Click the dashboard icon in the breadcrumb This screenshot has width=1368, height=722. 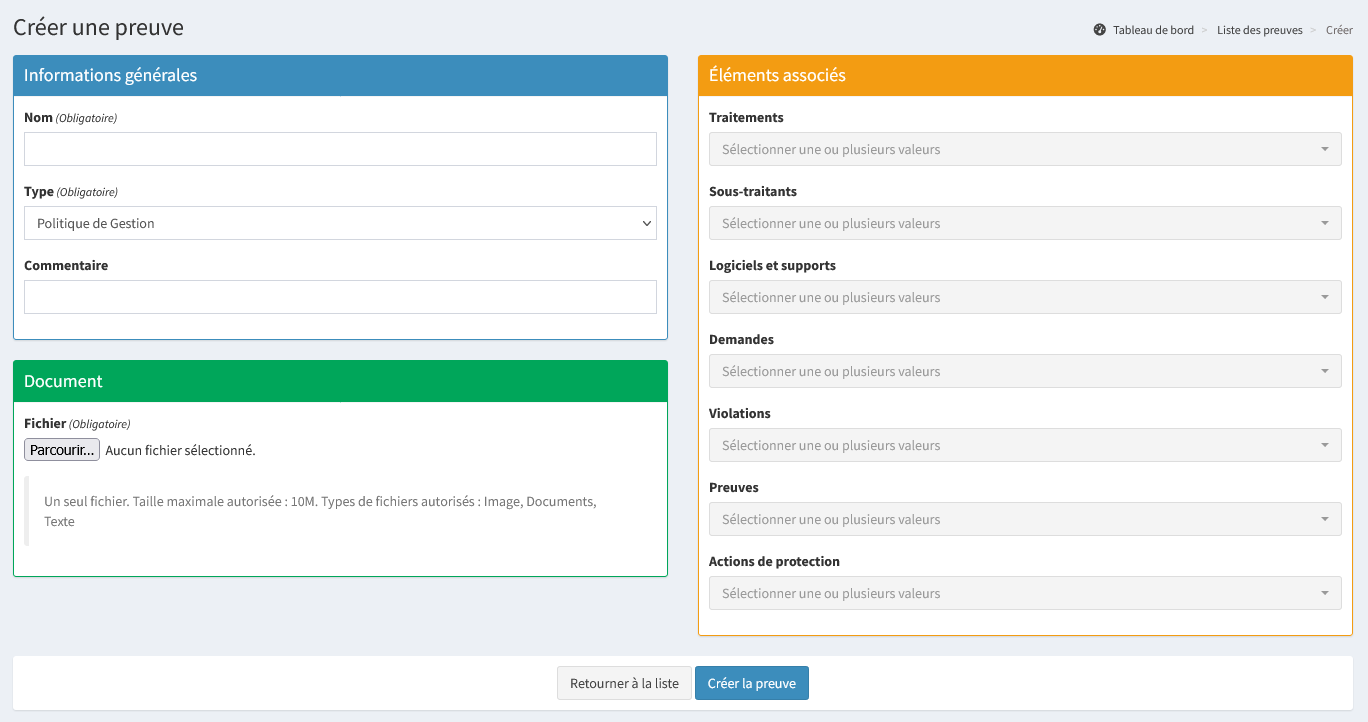click(1100, 30)
